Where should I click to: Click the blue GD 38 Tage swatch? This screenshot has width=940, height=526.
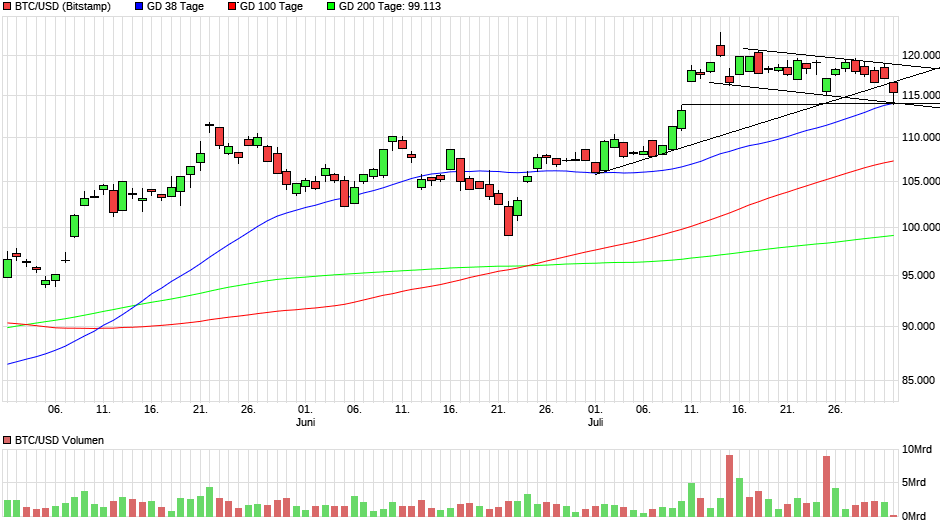(139, 7)
